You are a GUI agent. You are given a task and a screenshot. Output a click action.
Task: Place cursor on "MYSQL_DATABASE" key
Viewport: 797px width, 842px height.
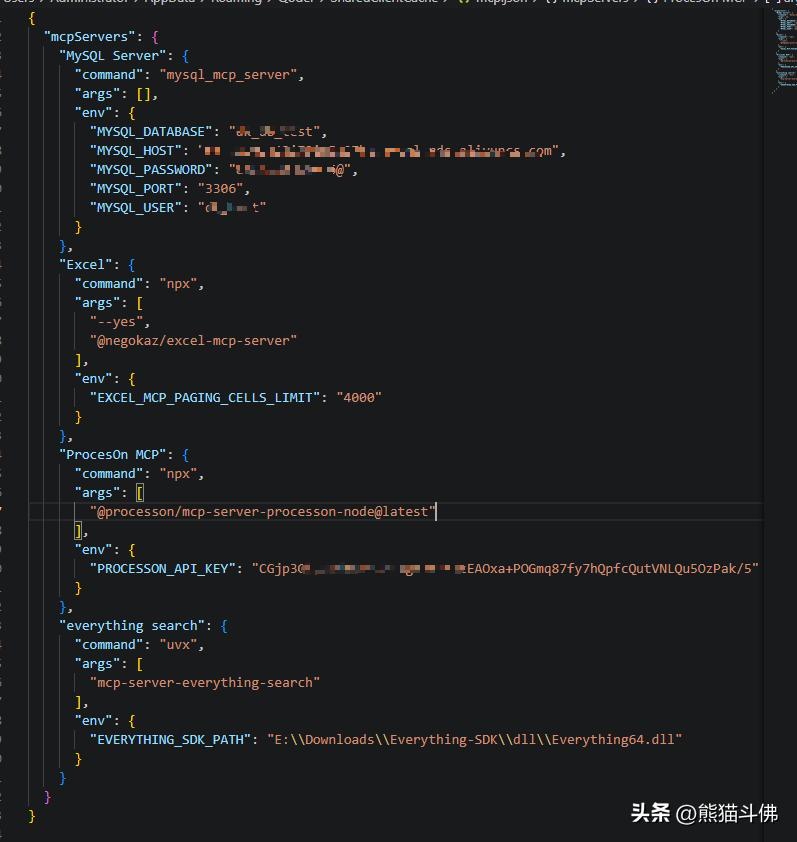click(153, 131)
